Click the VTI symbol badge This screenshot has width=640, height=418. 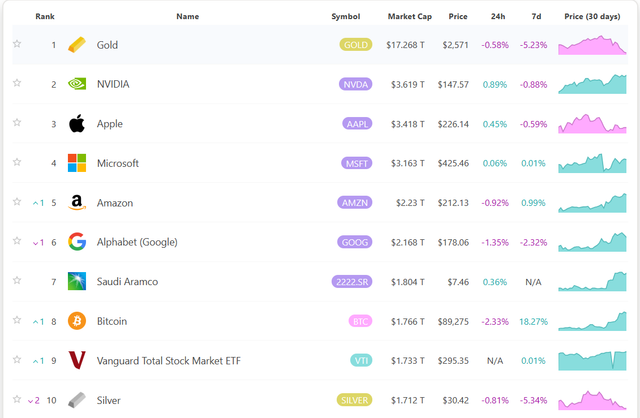361,360
